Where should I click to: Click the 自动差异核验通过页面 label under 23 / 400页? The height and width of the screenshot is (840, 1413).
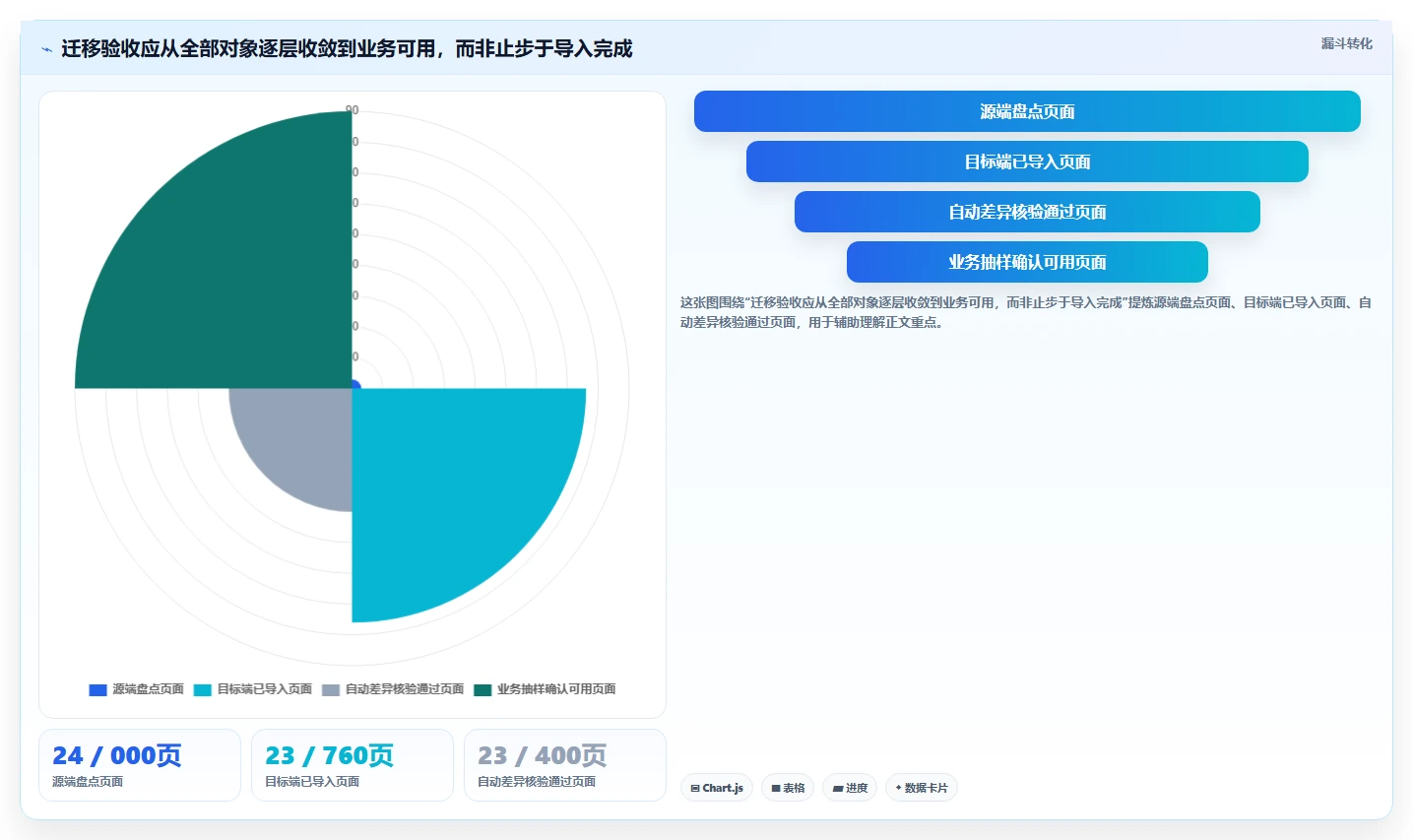[x=537, y=782]
